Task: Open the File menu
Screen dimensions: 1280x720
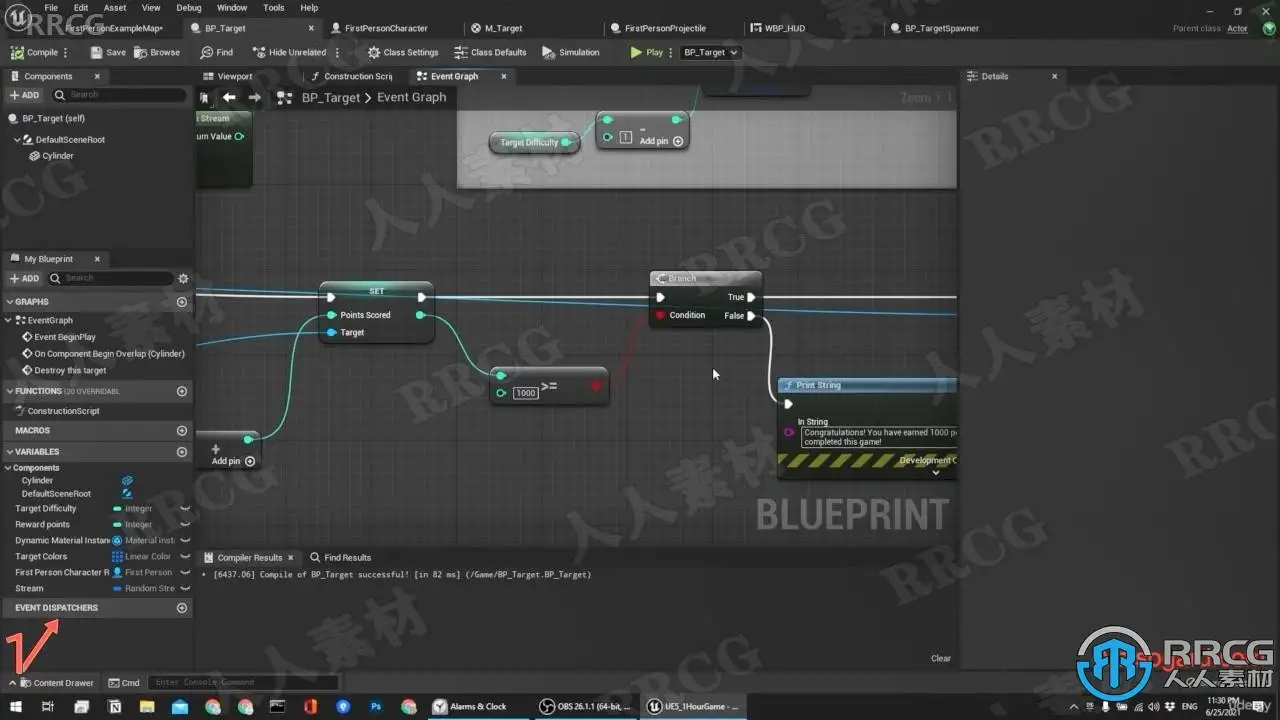Action: (x=51, y=8)
